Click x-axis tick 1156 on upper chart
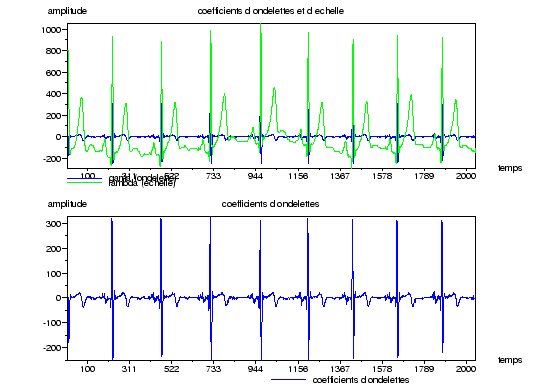Screen dimensions: 544x385 point(298,177)
